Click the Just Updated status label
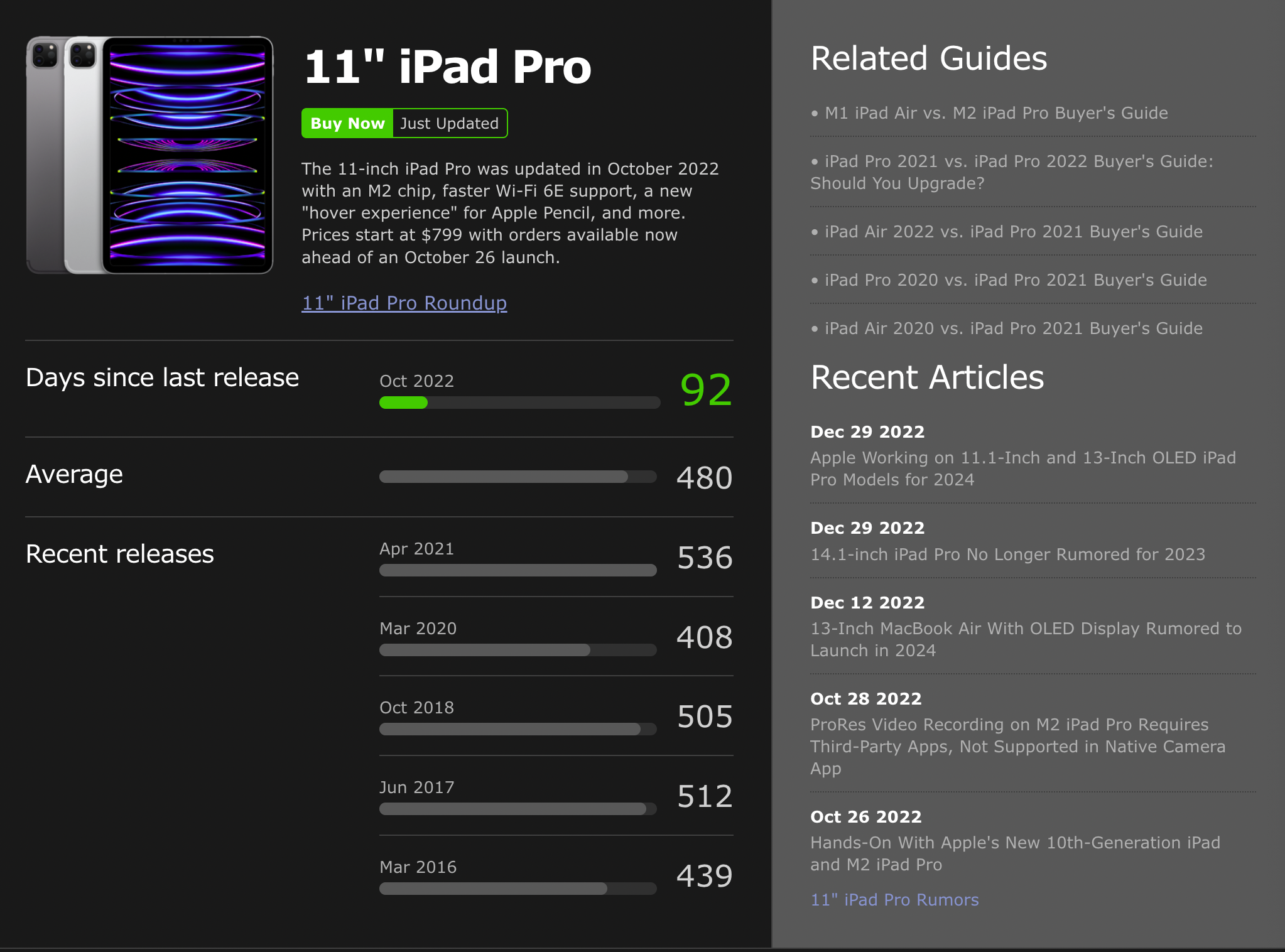 pyautogui.click(x=450, y=123)
